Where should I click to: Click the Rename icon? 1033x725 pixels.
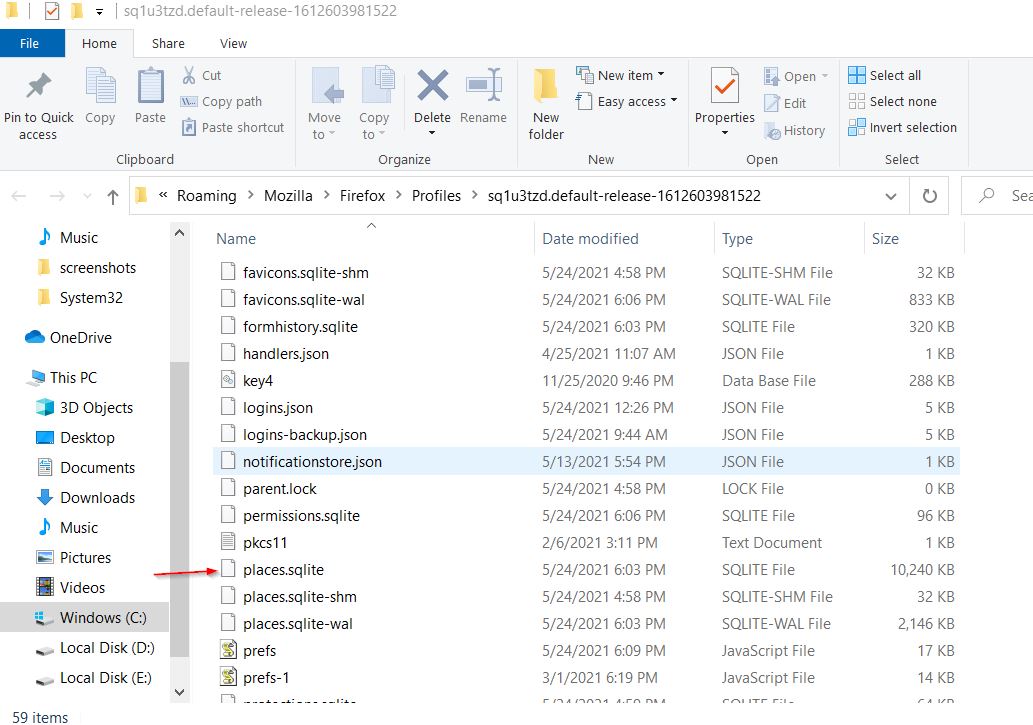(x=484, y=86)
